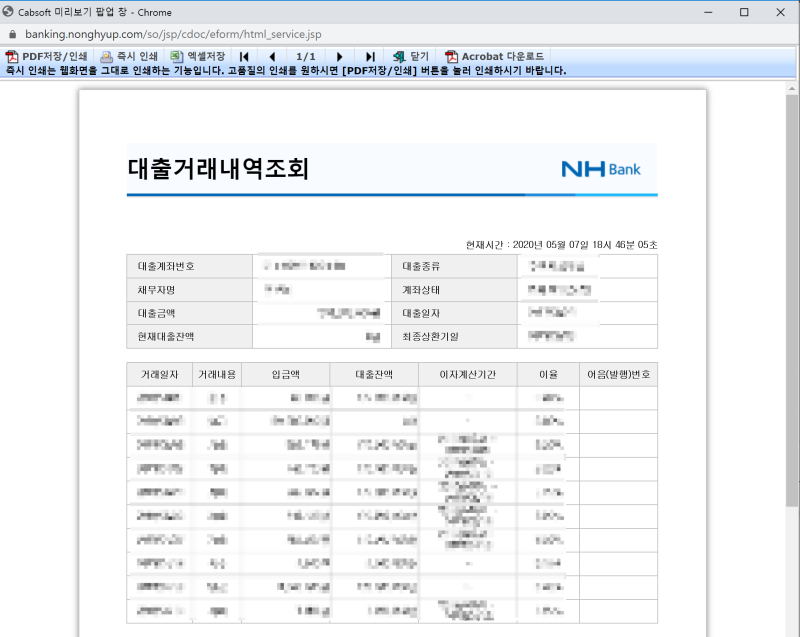Click the 현재대출잔액 label
The image size is (800, 637).
pyautogui.click(x=166, y=337)
